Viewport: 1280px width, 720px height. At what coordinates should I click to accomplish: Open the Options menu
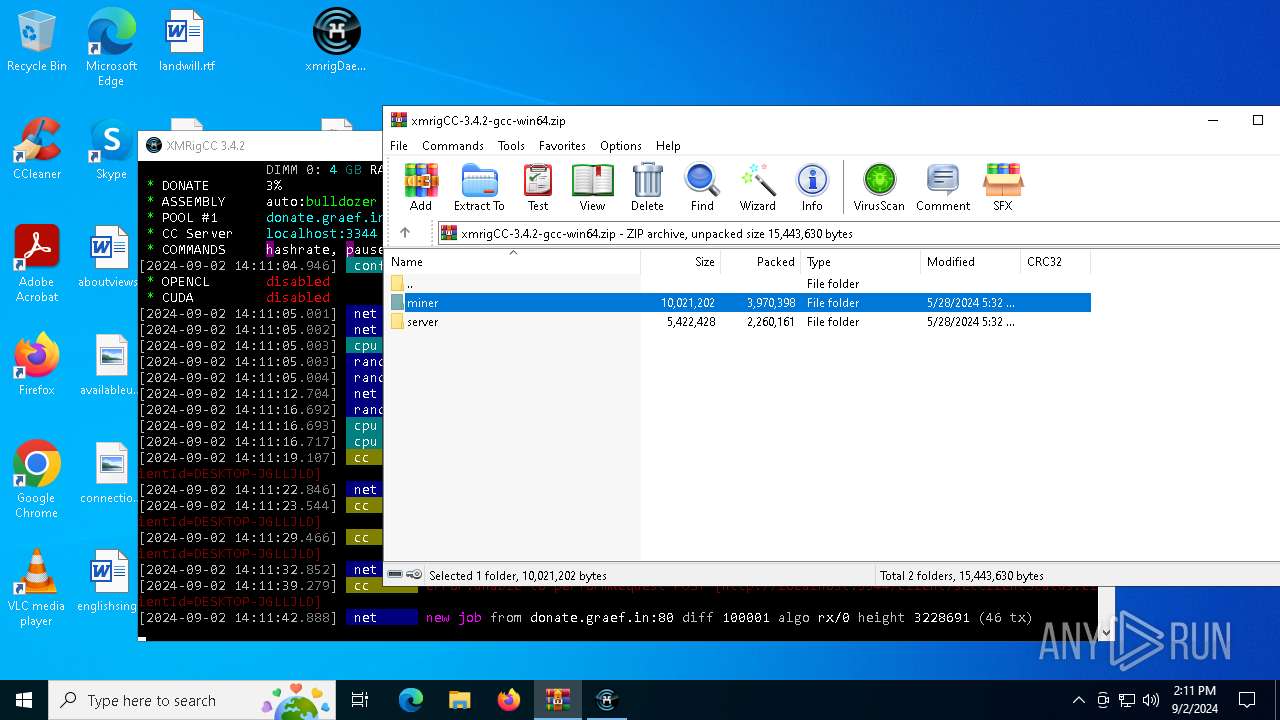621,146
